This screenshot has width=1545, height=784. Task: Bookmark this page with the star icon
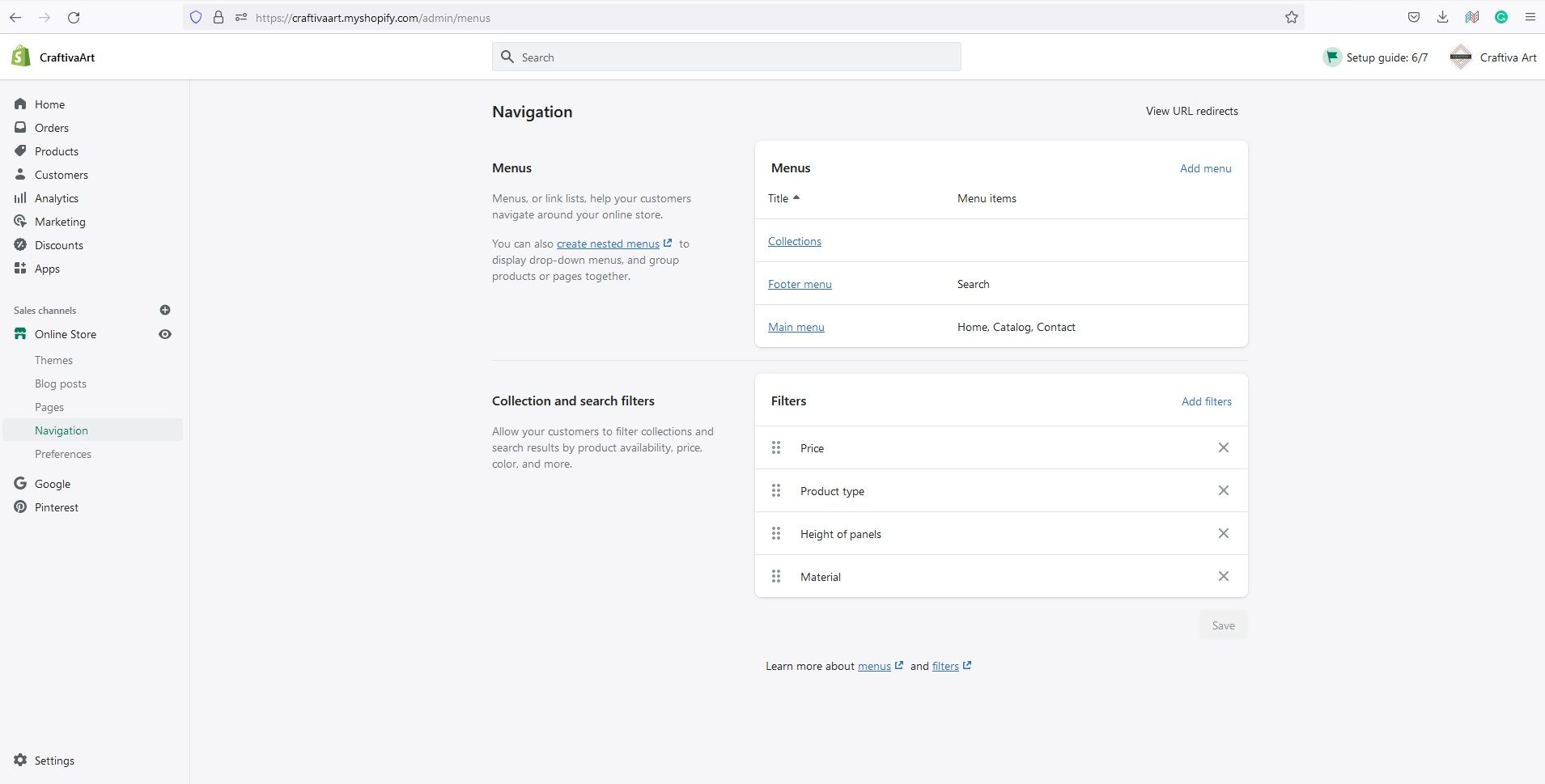(1292, 17)
